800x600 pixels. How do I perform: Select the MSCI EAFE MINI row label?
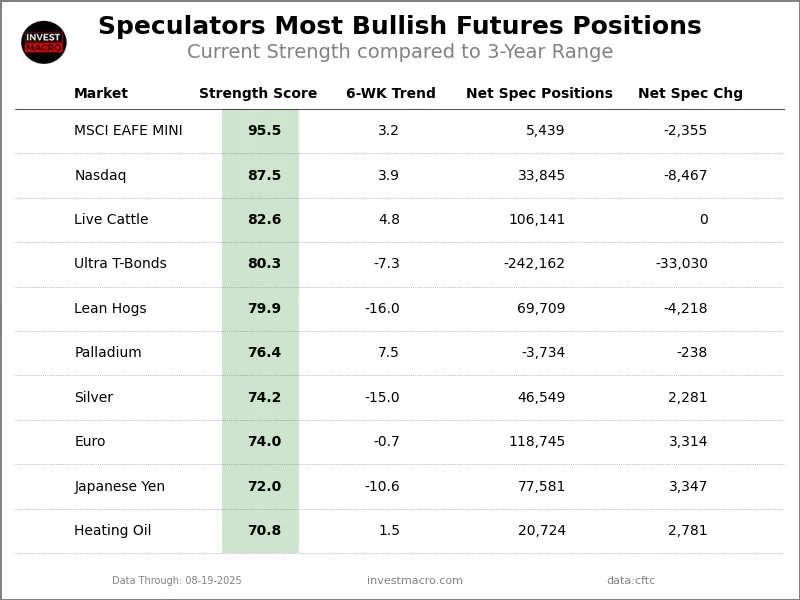tap(128, 131)
